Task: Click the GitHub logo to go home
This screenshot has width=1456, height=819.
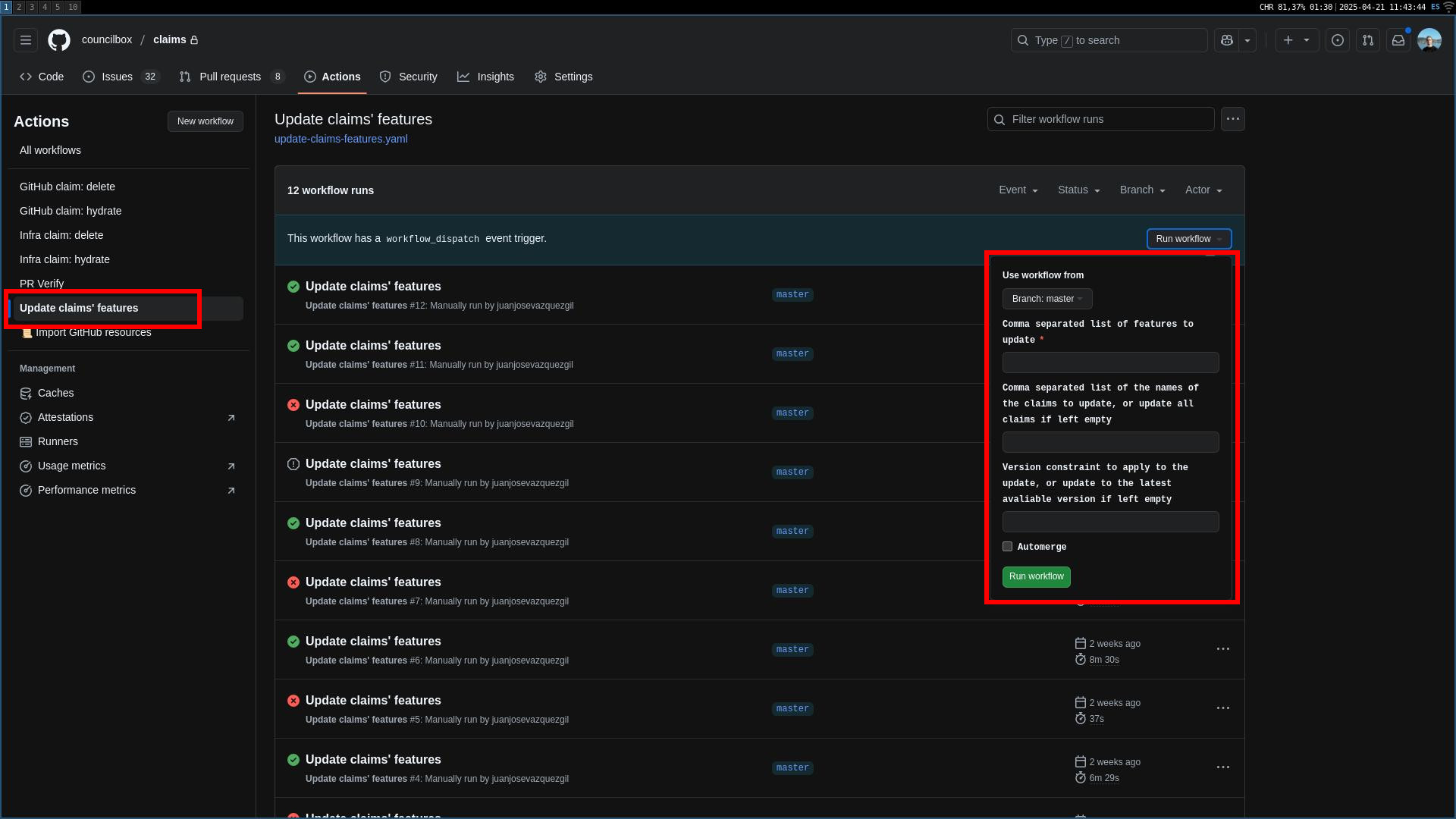Action: click(58, 39)
